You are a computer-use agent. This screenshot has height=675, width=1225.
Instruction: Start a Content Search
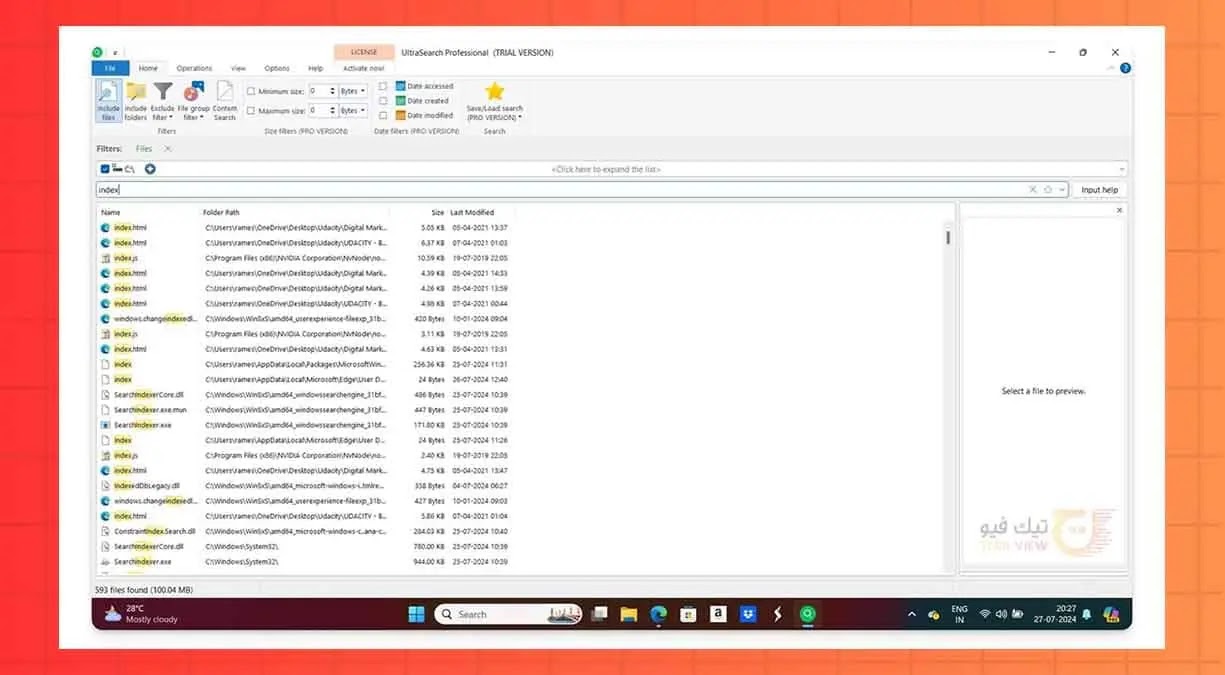225,101
